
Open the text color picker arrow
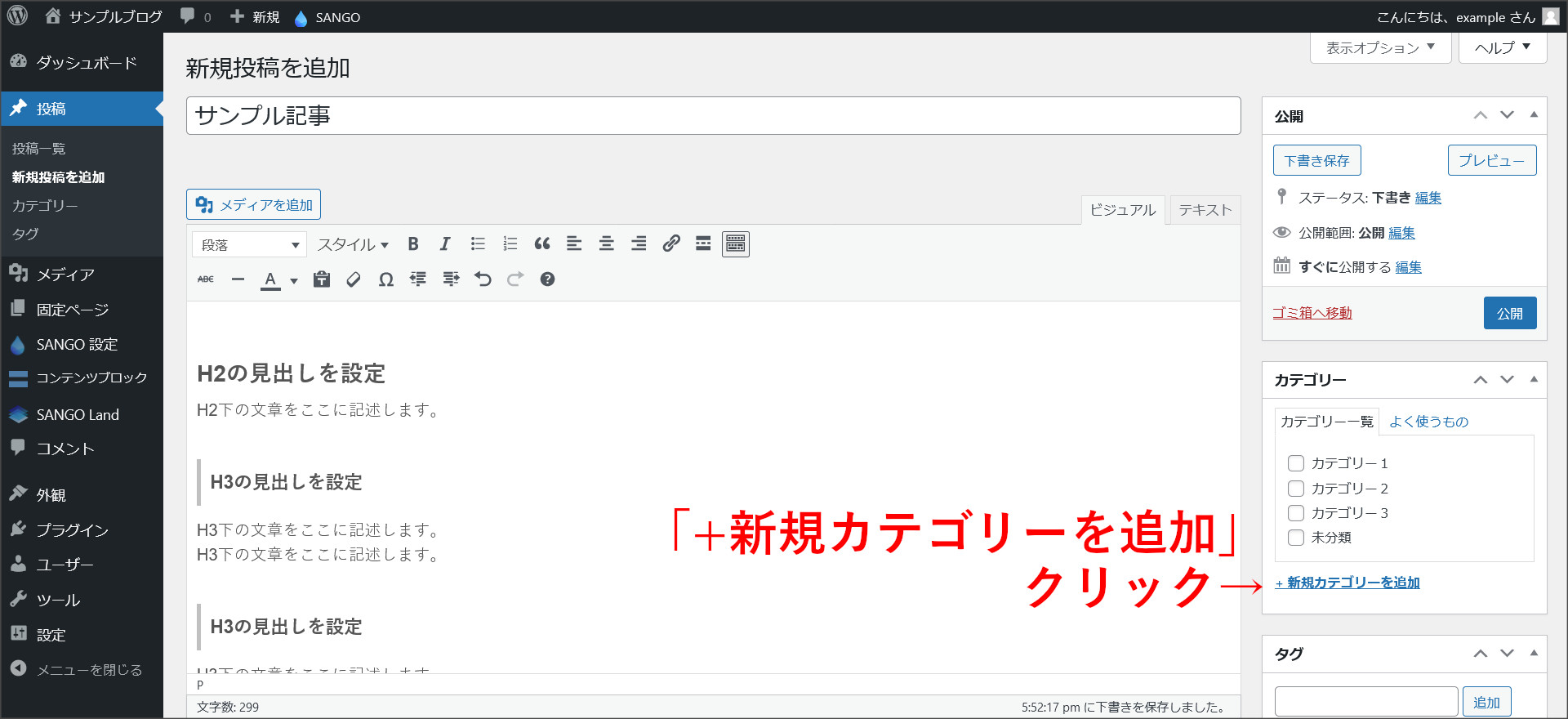click(294, 280)
